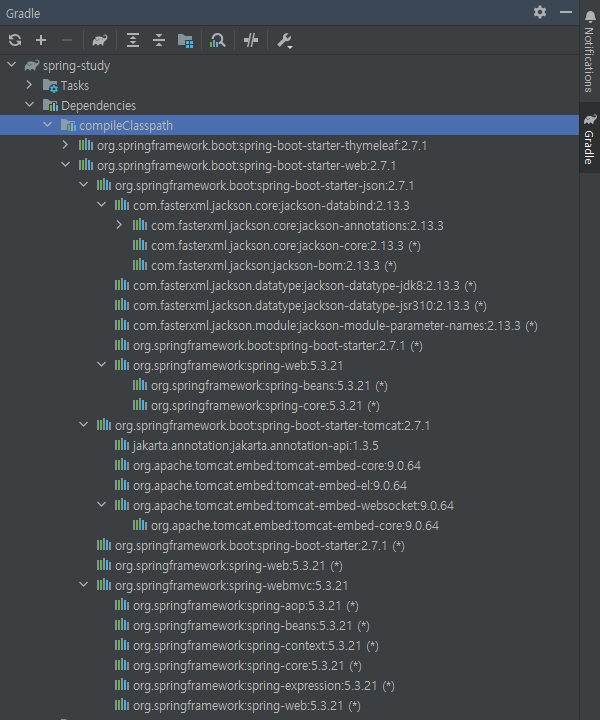Expand jackson-annotations:2.13.3 dependency
Image resolution: width=600 pixels, height=720 pixels.
[119, 225]
